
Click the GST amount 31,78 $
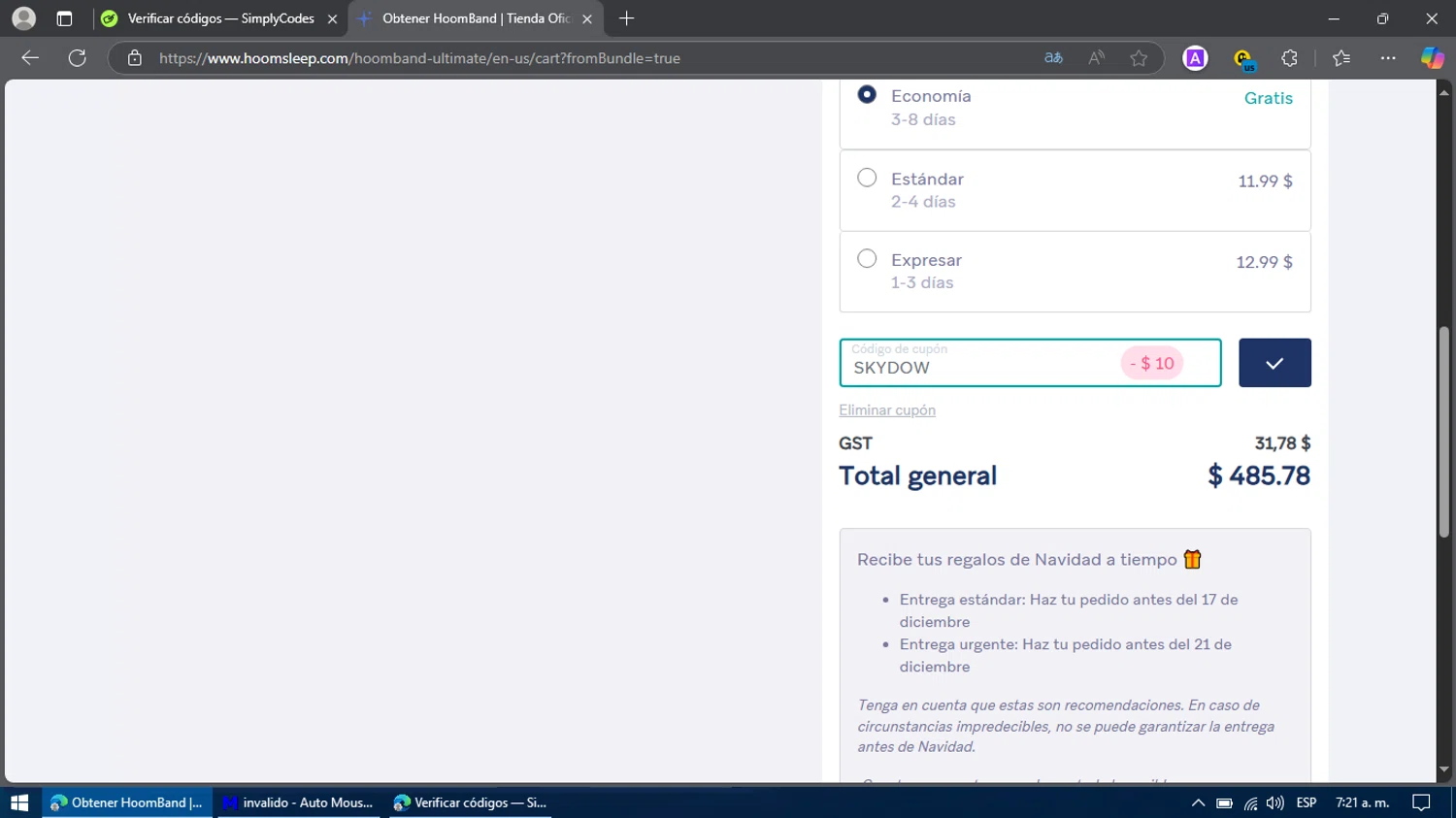1282,443
